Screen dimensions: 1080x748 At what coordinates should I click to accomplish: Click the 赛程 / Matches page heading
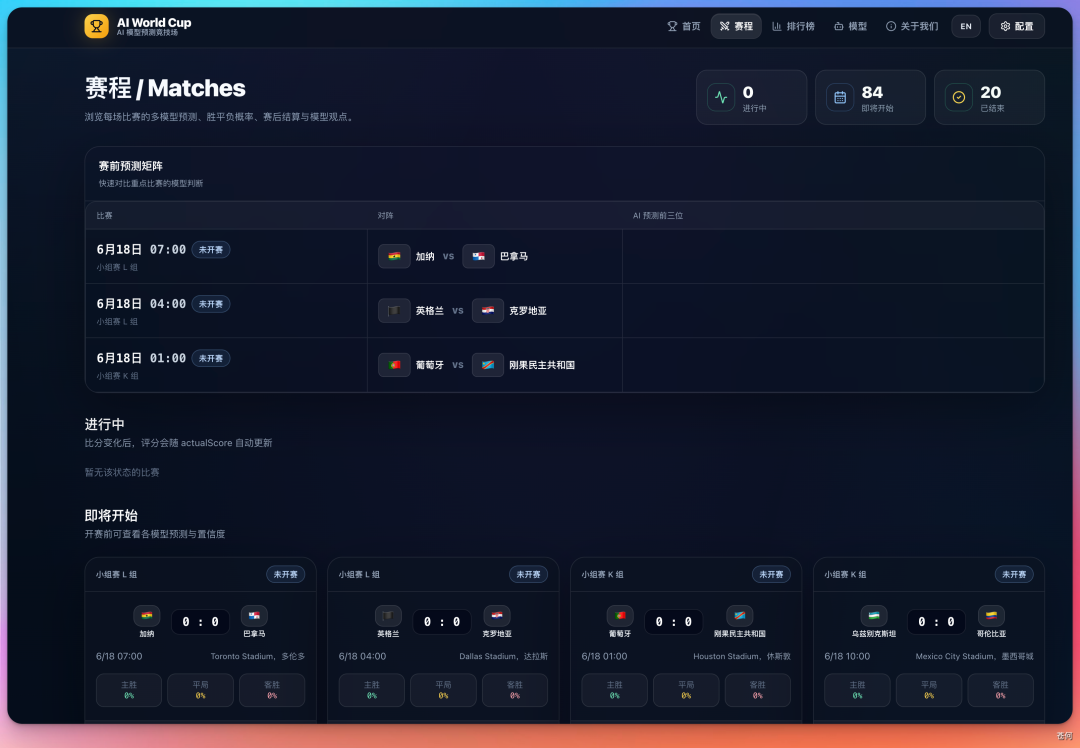(x=165, y=88)
